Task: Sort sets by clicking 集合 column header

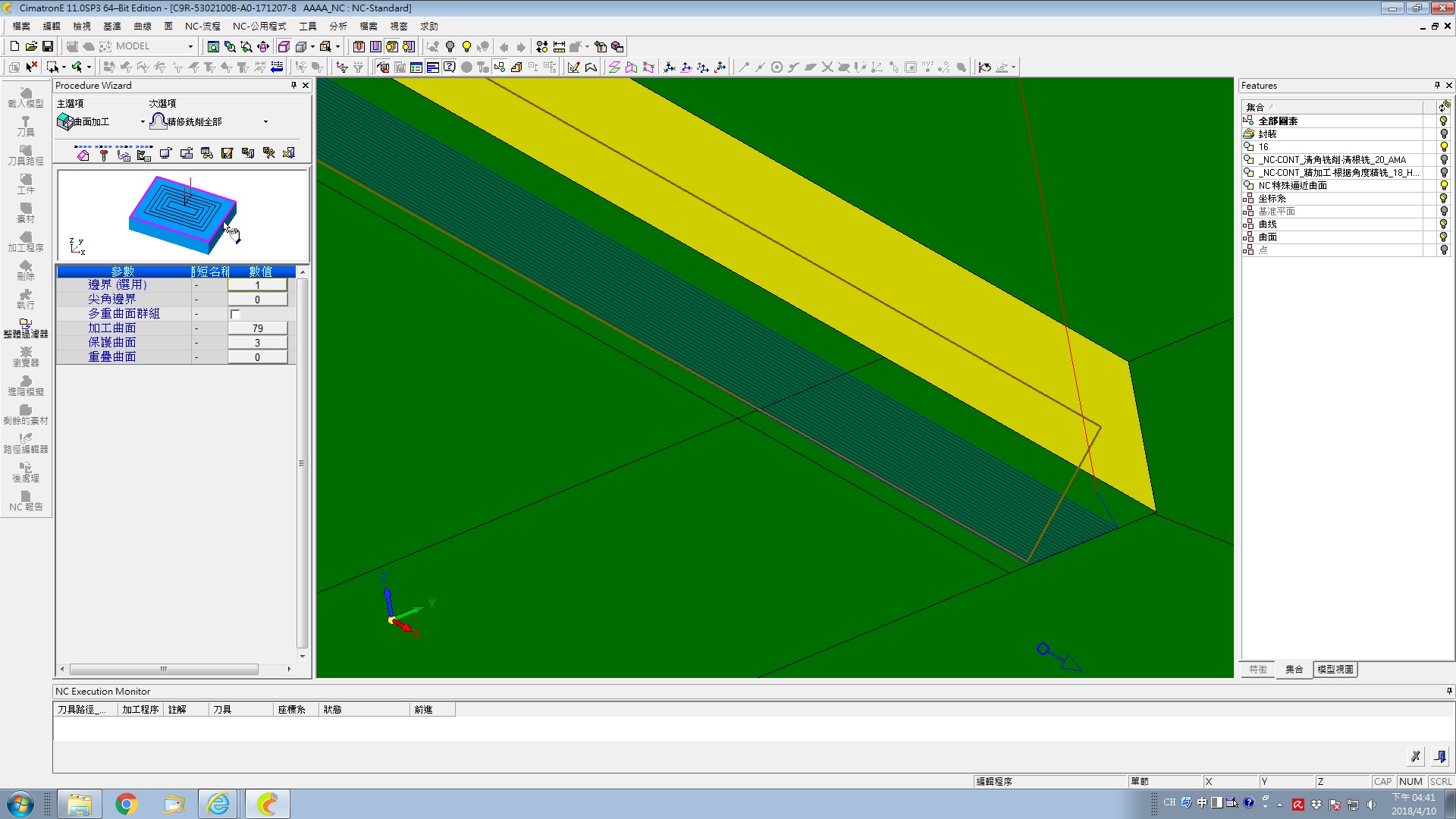Action: (x=1332, y=107)
